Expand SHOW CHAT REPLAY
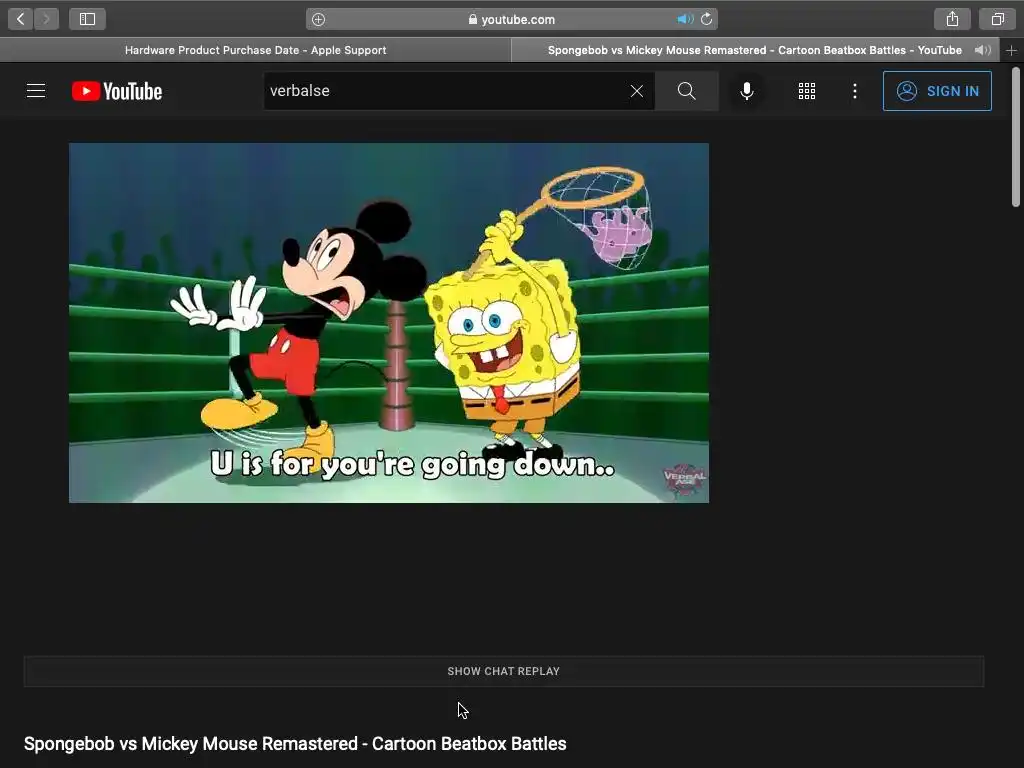This screenshot has height=768, width=1024. pos(504,671)
